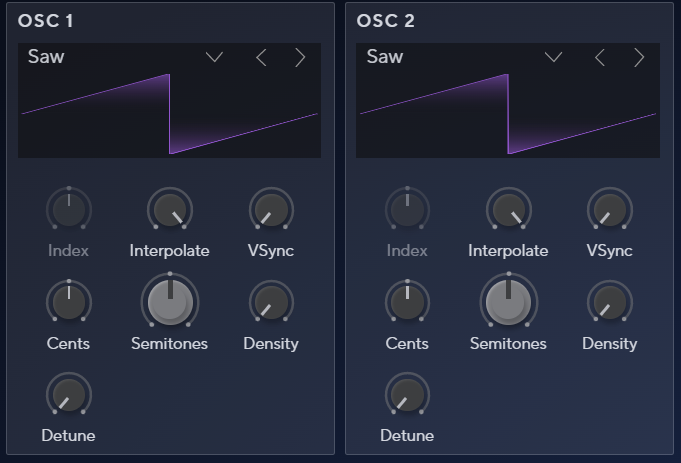Click the OSC 1 Cents knob
The height and width of the screenshot is (463, 681).
coord(69,302)
